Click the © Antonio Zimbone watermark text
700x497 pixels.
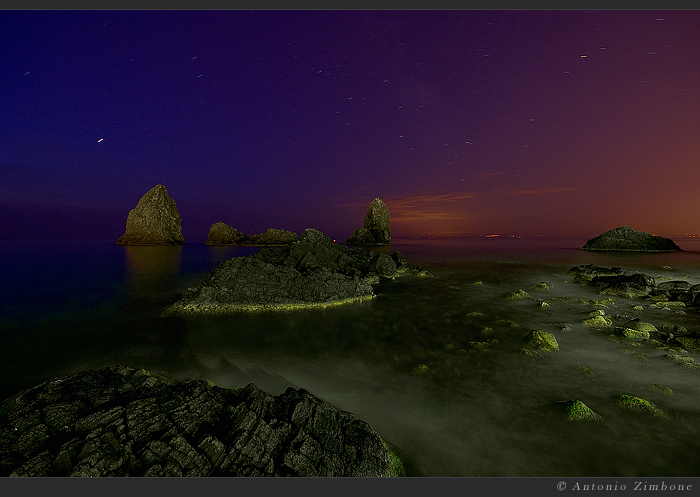coord(622,486)
